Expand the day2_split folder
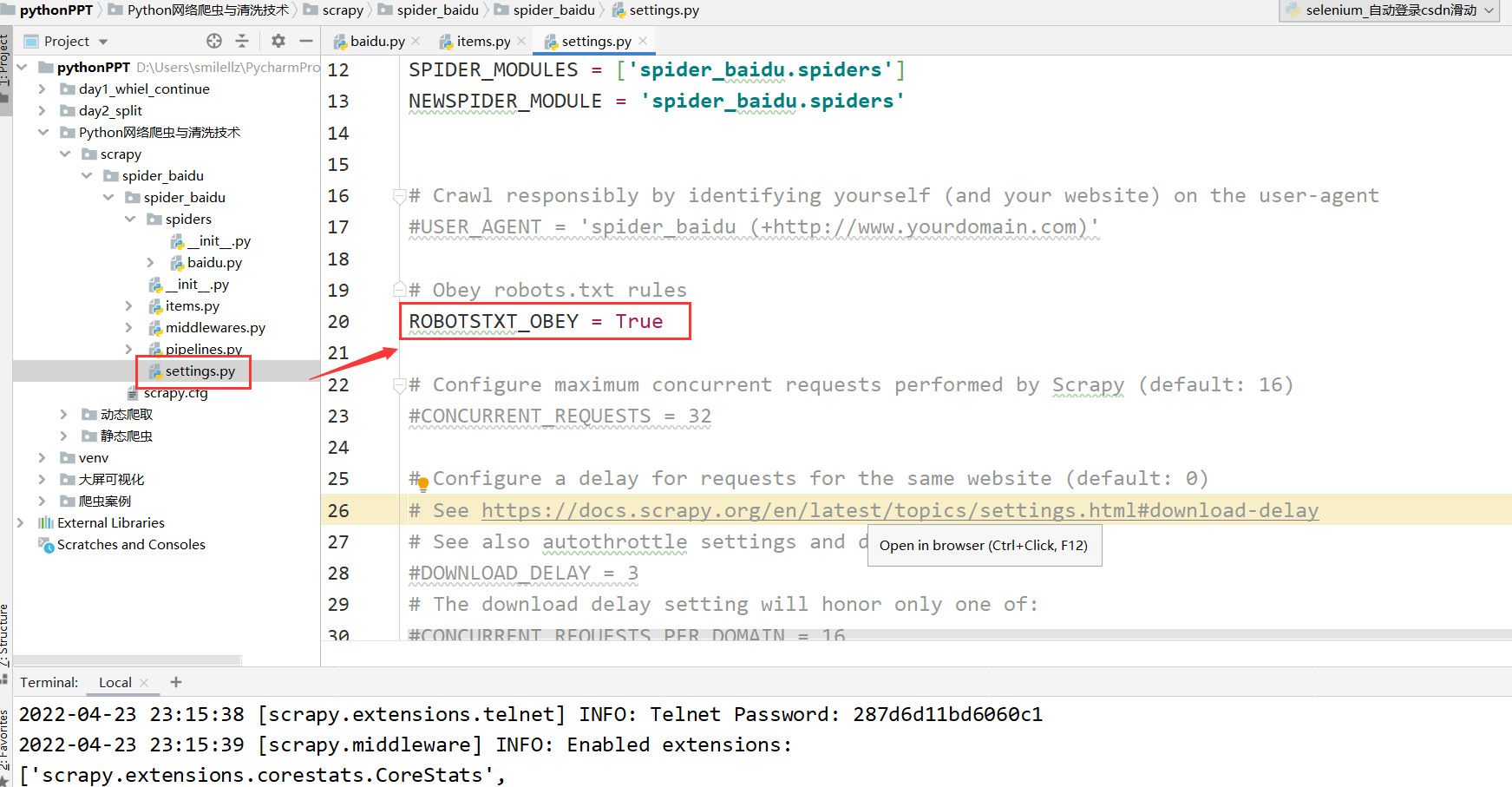Viewport: 1512px width, 787px height. [43, 110]
